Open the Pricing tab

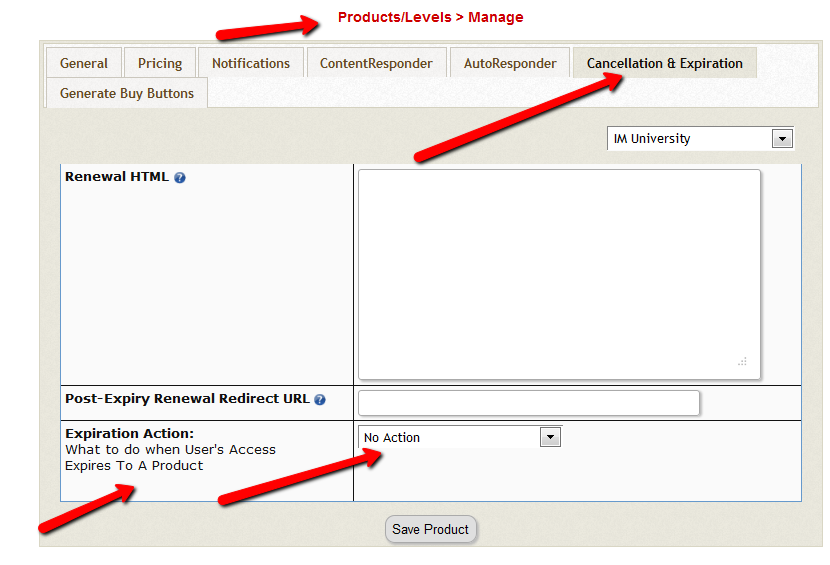(x=160, y=63)
